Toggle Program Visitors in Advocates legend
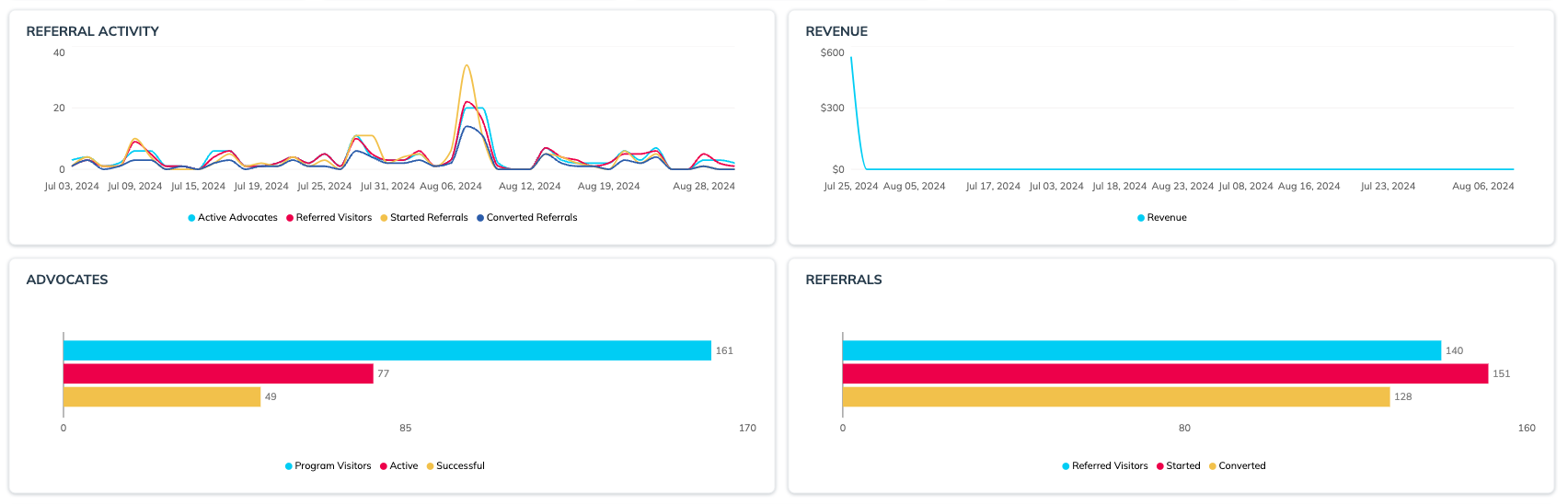This screenshot has height=504, width=1568. pos(329,466)
